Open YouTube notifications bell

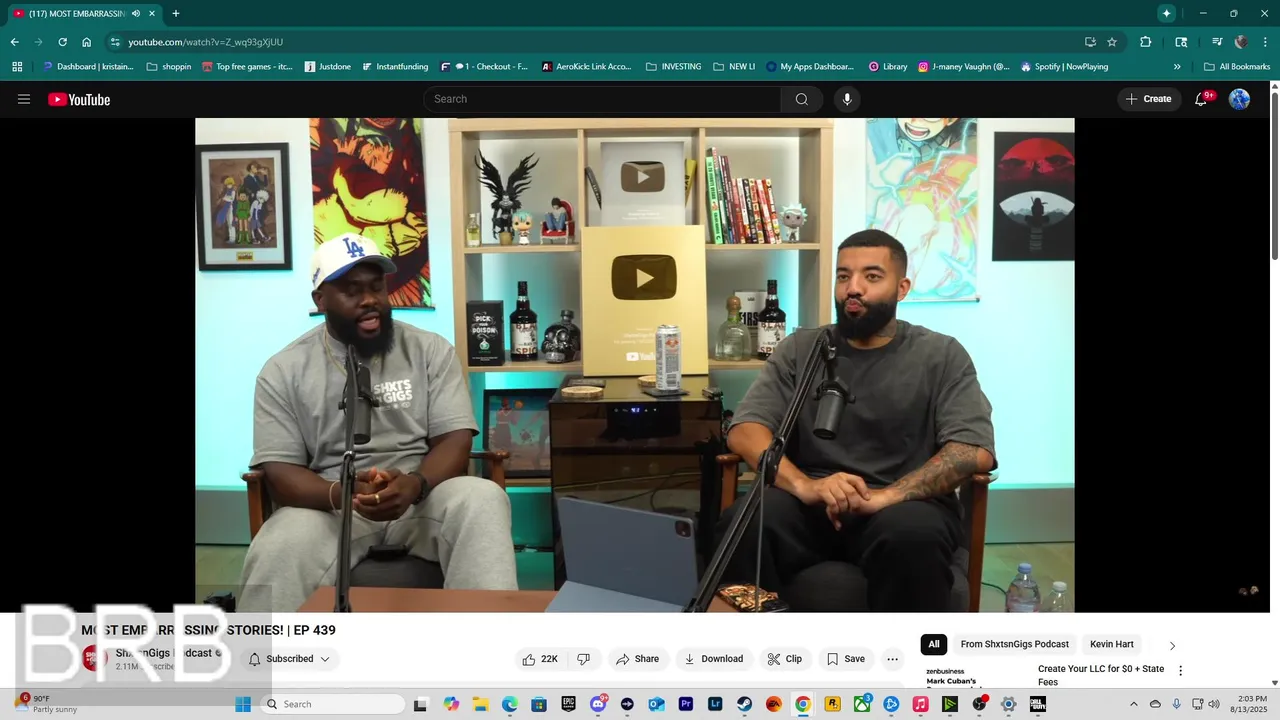tap(1202, 99)
